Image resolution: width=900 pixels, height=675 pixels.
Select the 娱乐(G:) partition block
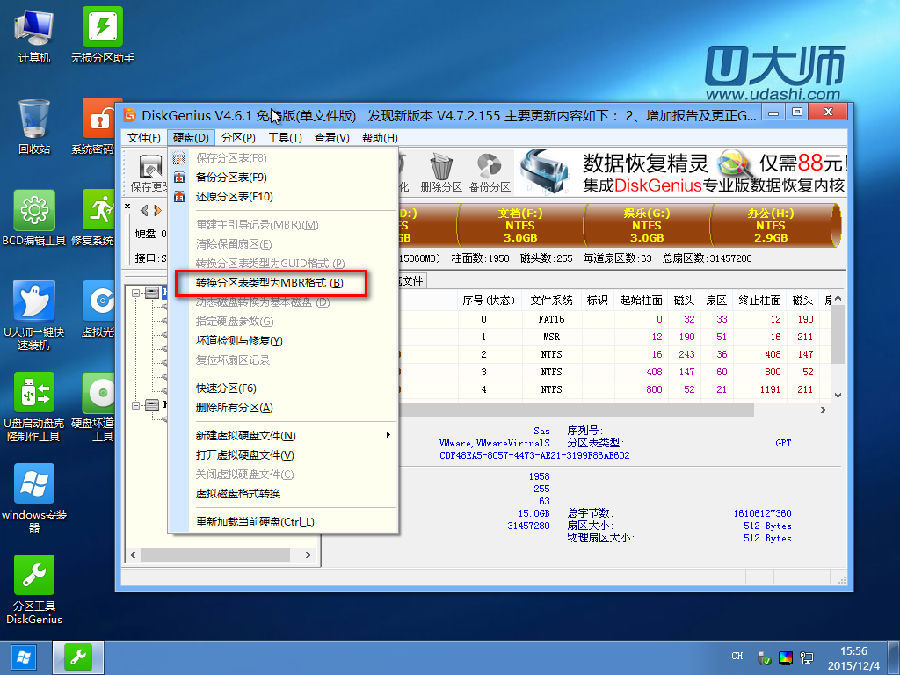point(646,225)
